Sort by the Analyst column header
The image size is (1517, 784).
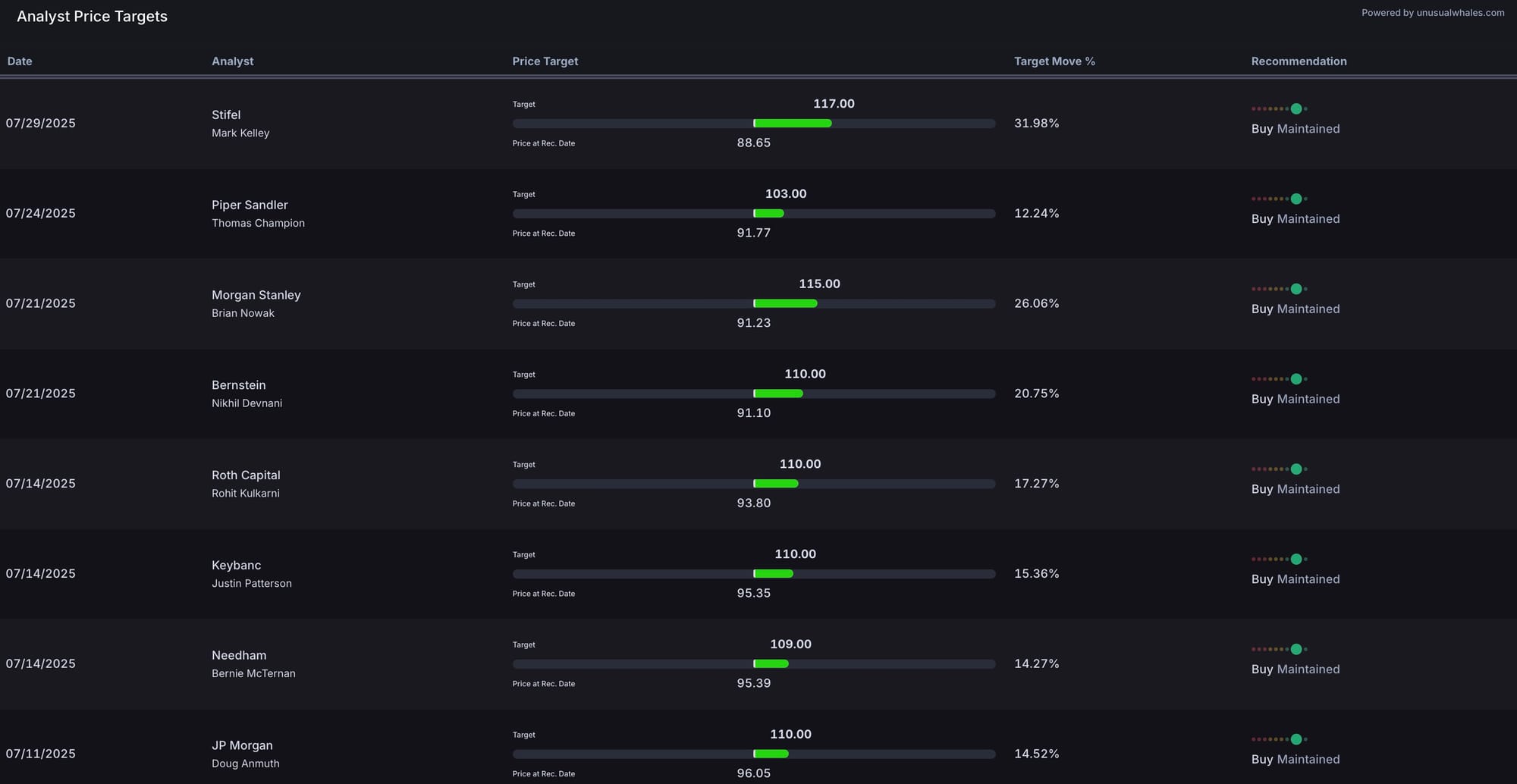click(x=233, y=61)
